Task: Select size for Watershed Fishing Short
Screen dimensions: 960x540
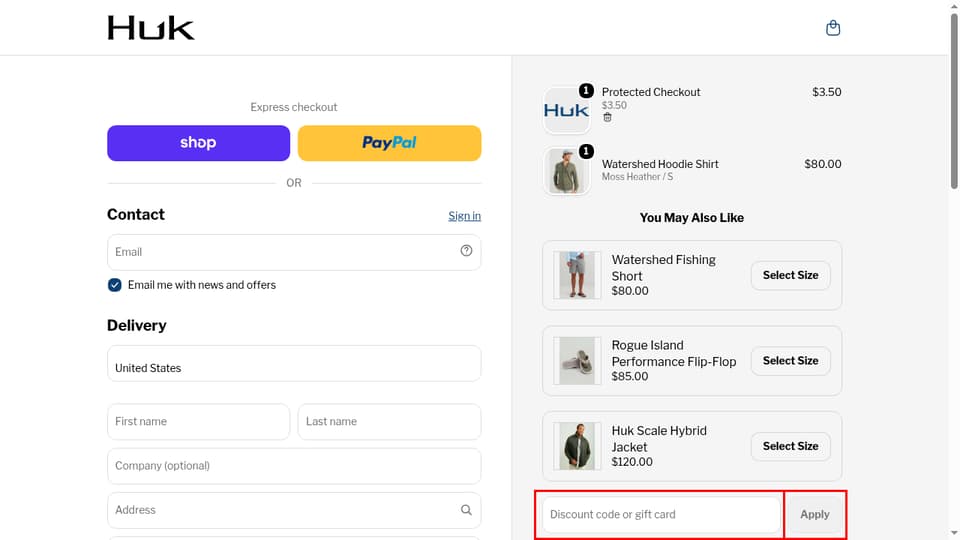Action: [x=790, y=276]
